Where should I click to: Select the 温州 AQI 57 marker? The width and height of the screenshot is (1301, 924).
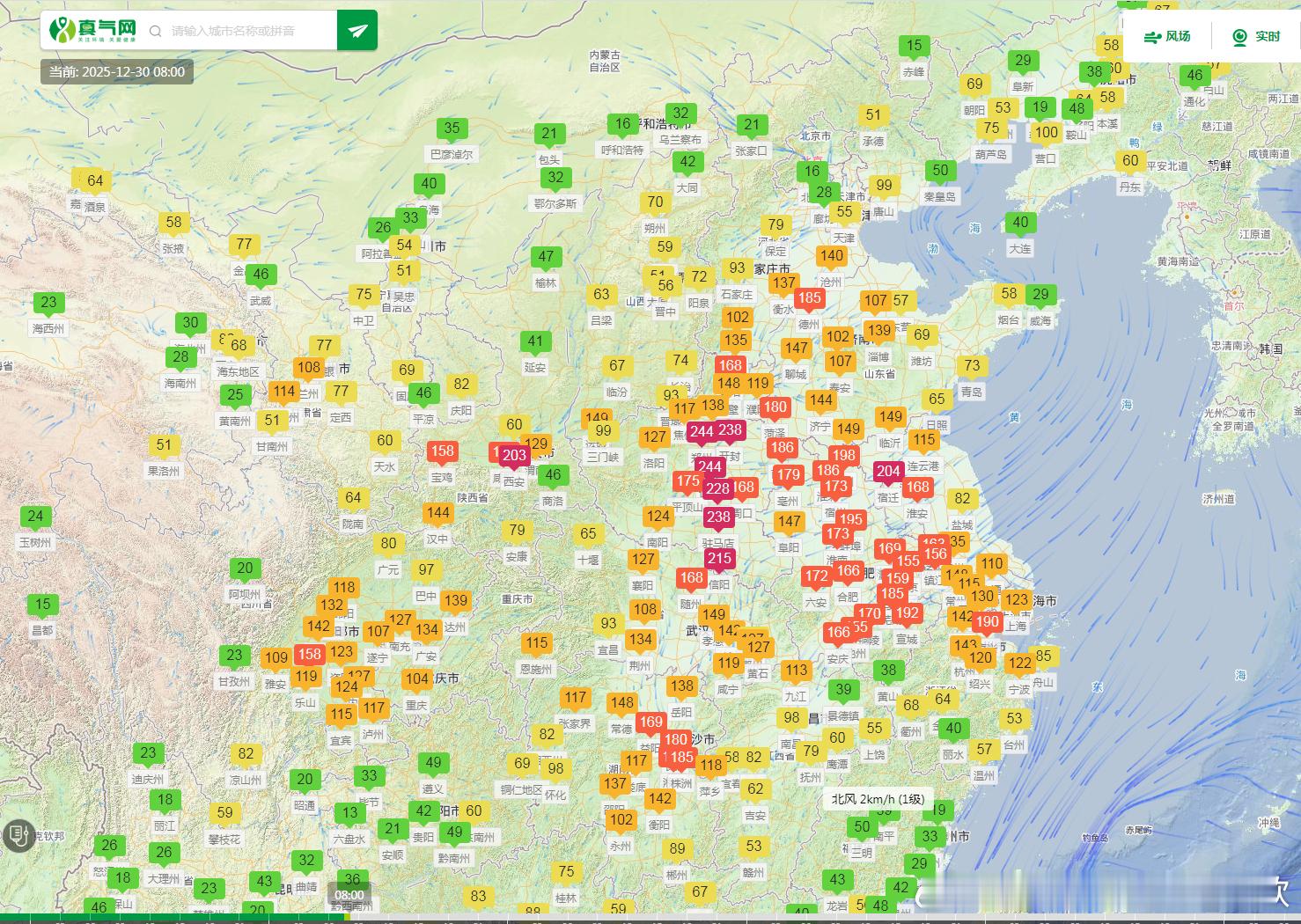tap(984, 752)
